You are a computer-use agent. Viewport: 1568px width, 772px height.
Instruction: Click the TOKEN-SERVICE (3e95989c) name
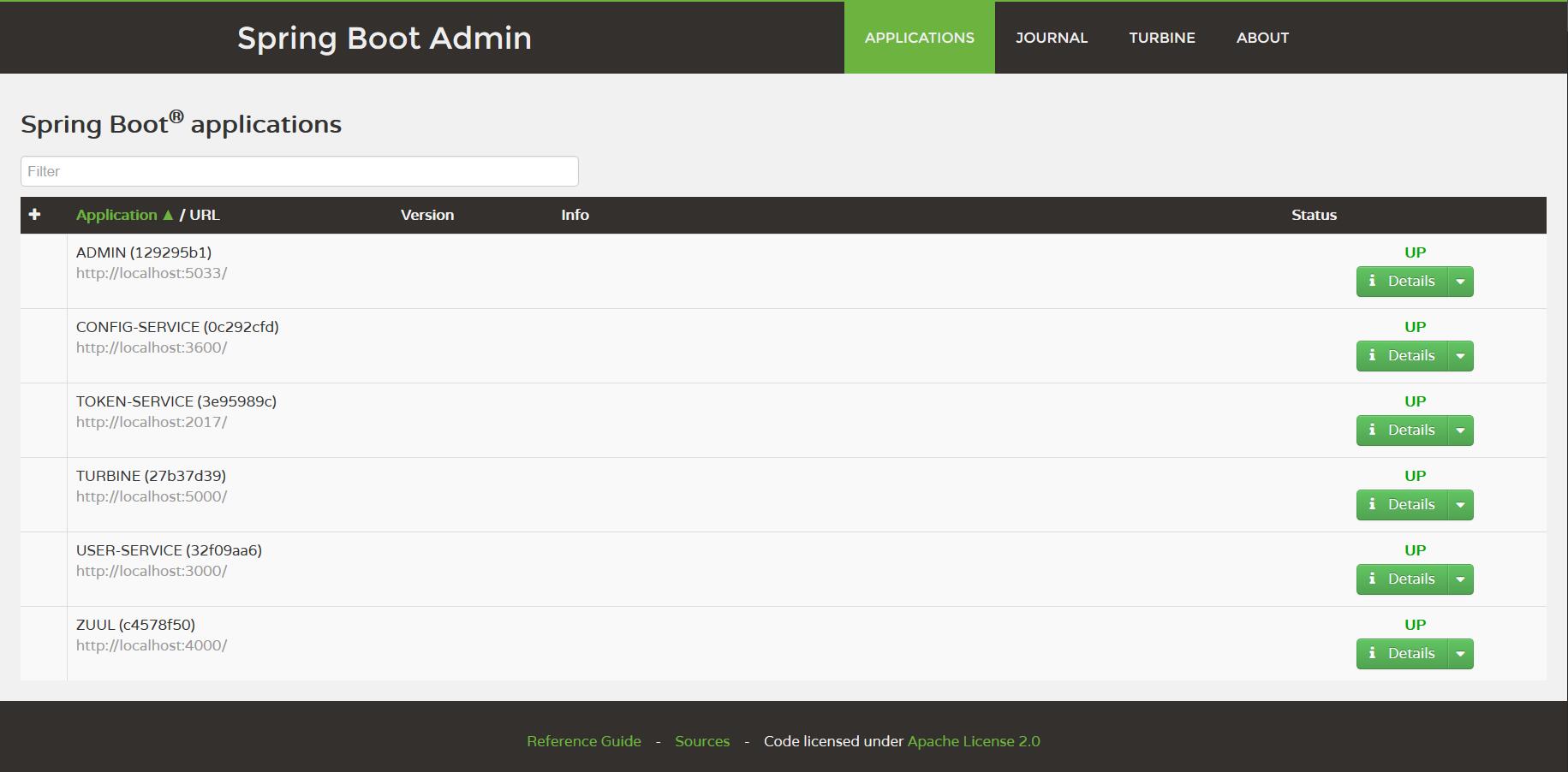(x=176, y=401)
